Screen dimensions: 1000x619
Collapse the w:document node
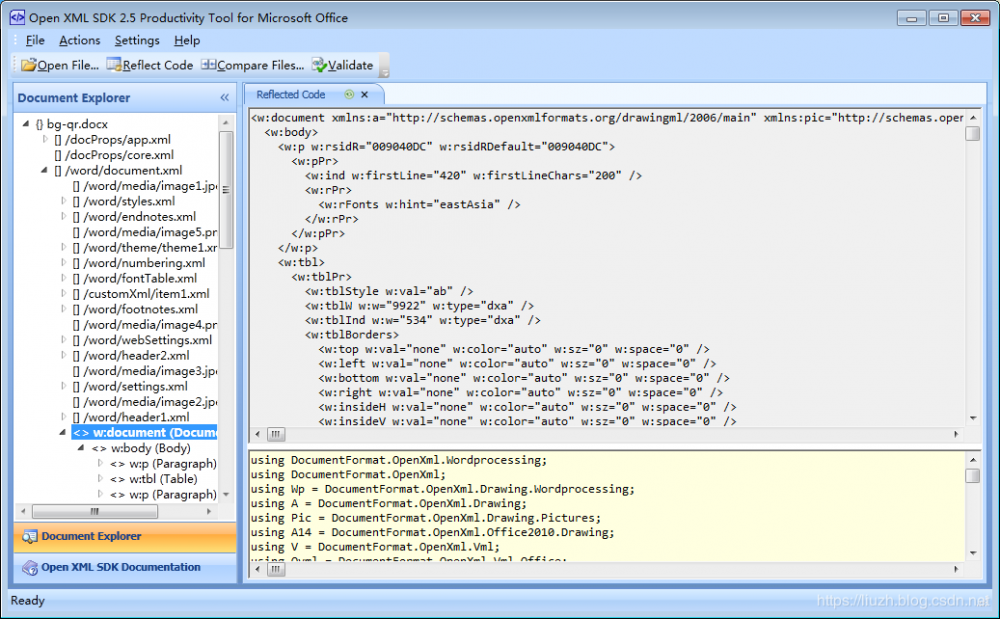click(62, 433)
